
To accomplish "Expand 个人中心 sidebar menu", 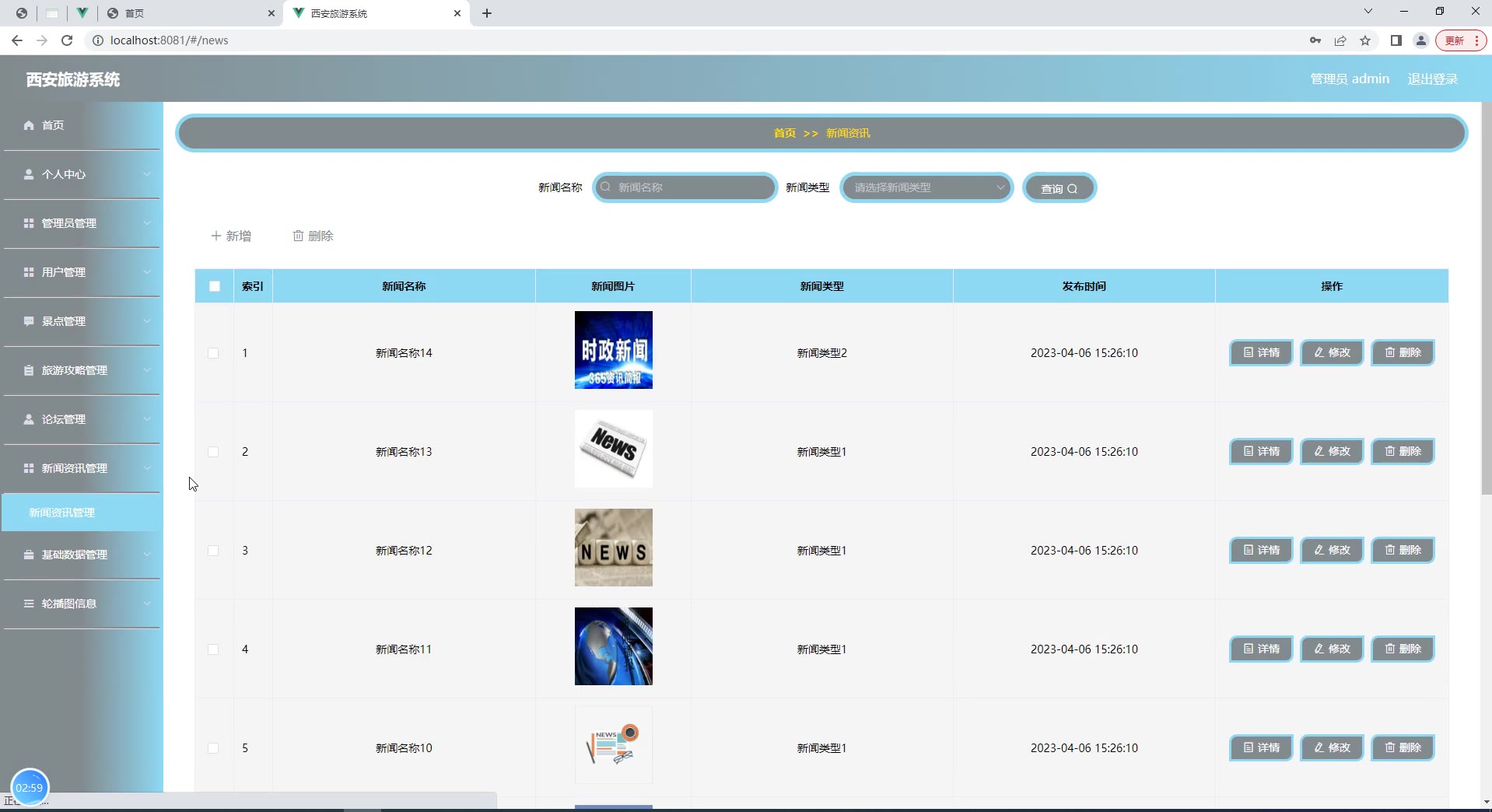I will [82, 174].
